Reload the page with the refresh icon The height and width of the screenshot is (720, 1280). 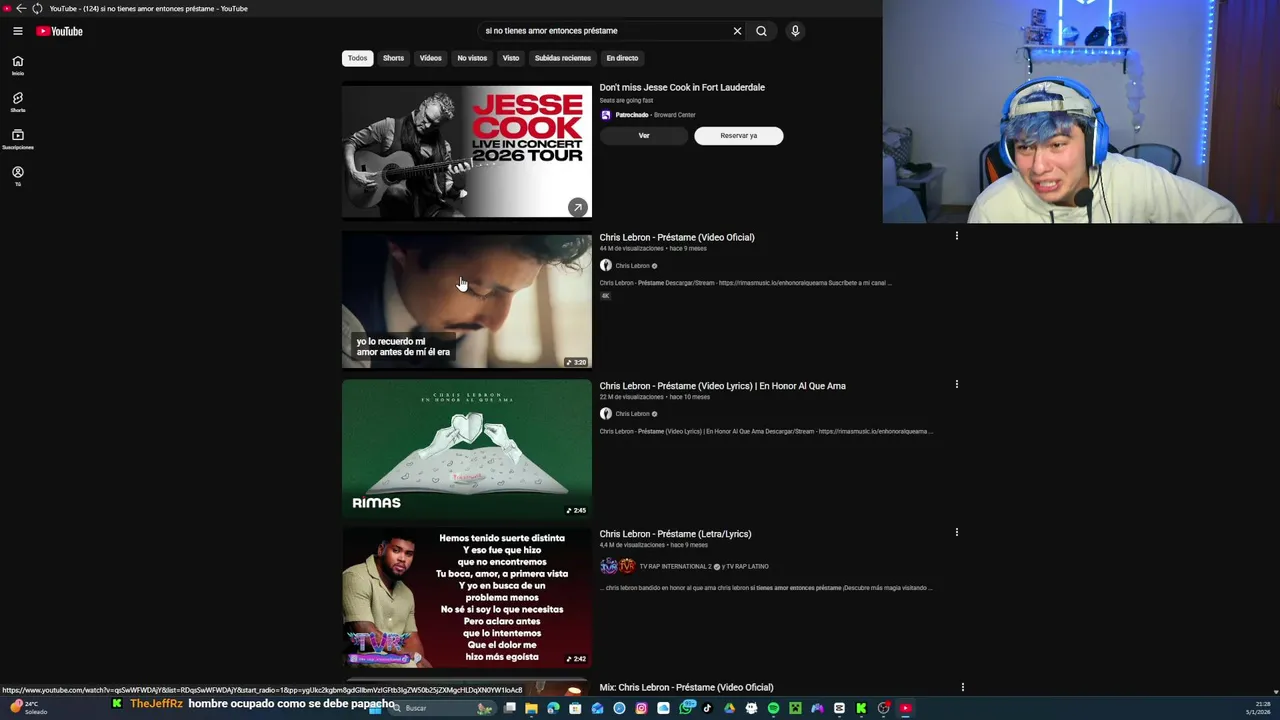(37, 8)
